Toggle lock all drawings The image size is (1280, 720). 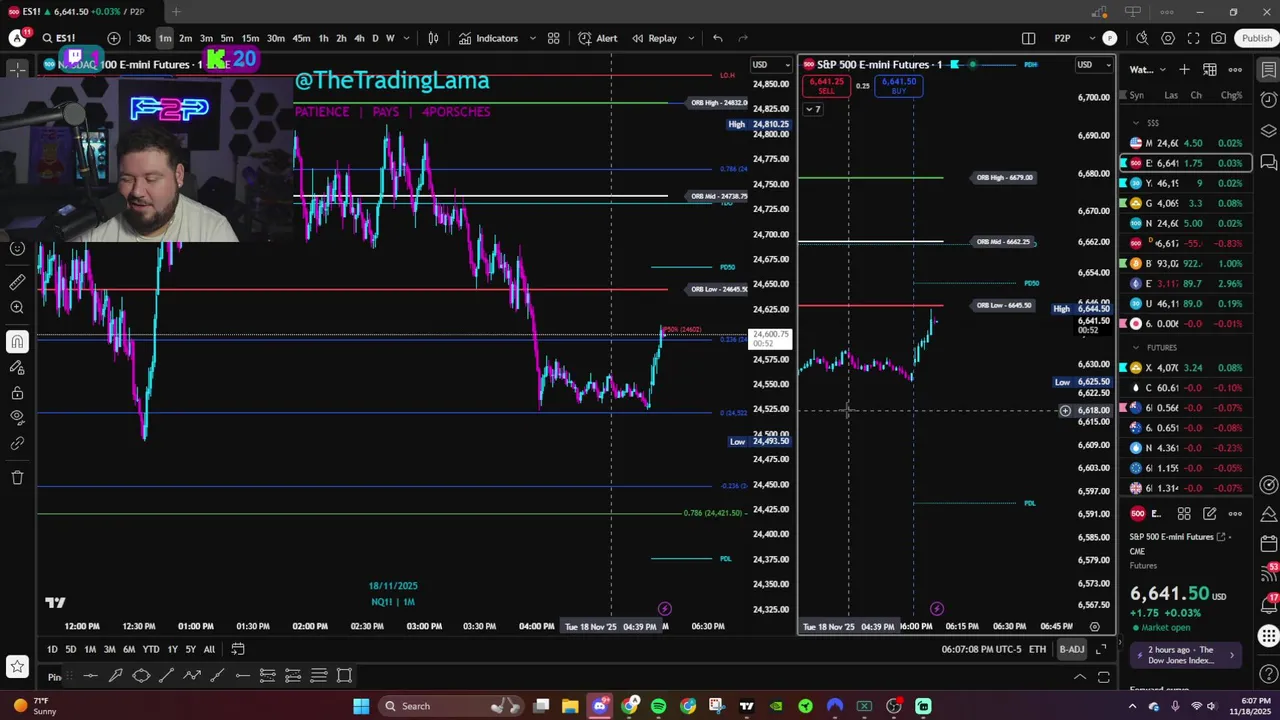tap(17, 393)
